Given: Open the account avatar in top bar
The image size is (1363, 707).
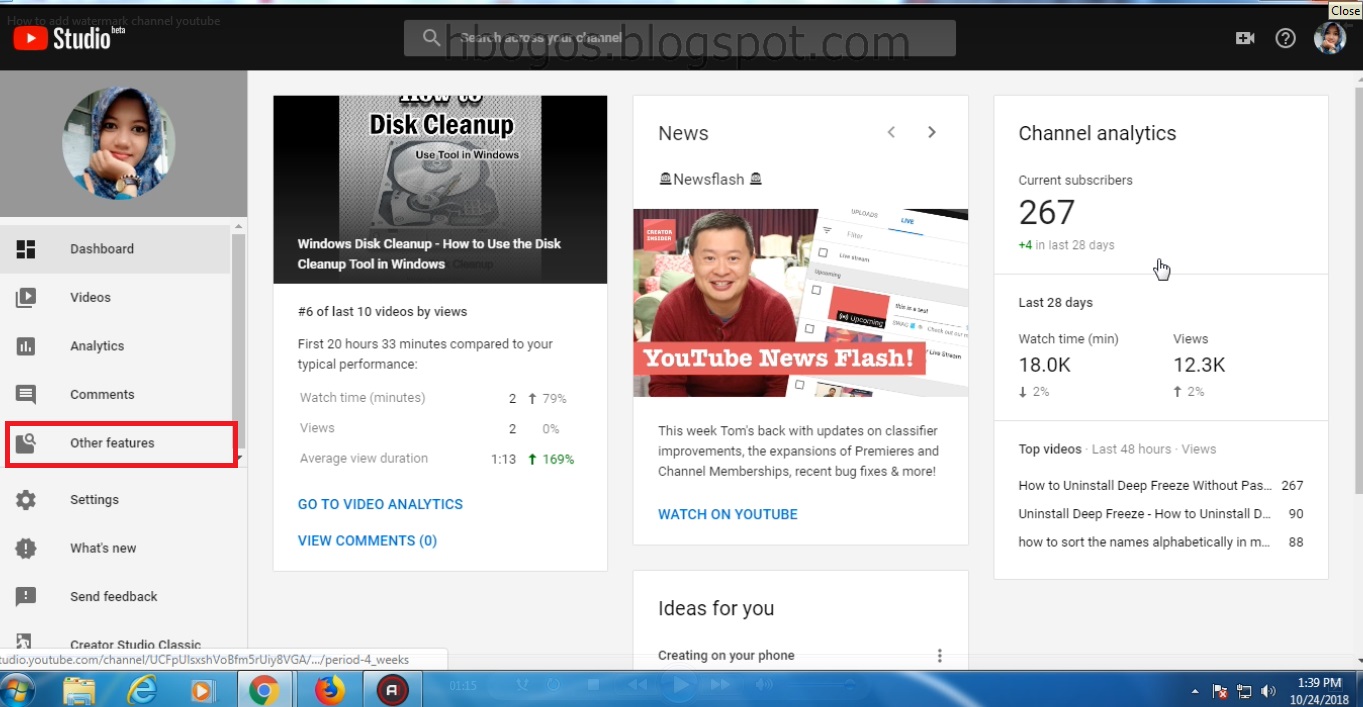Looking at the screenshot, I should [x=1330, y=38].
